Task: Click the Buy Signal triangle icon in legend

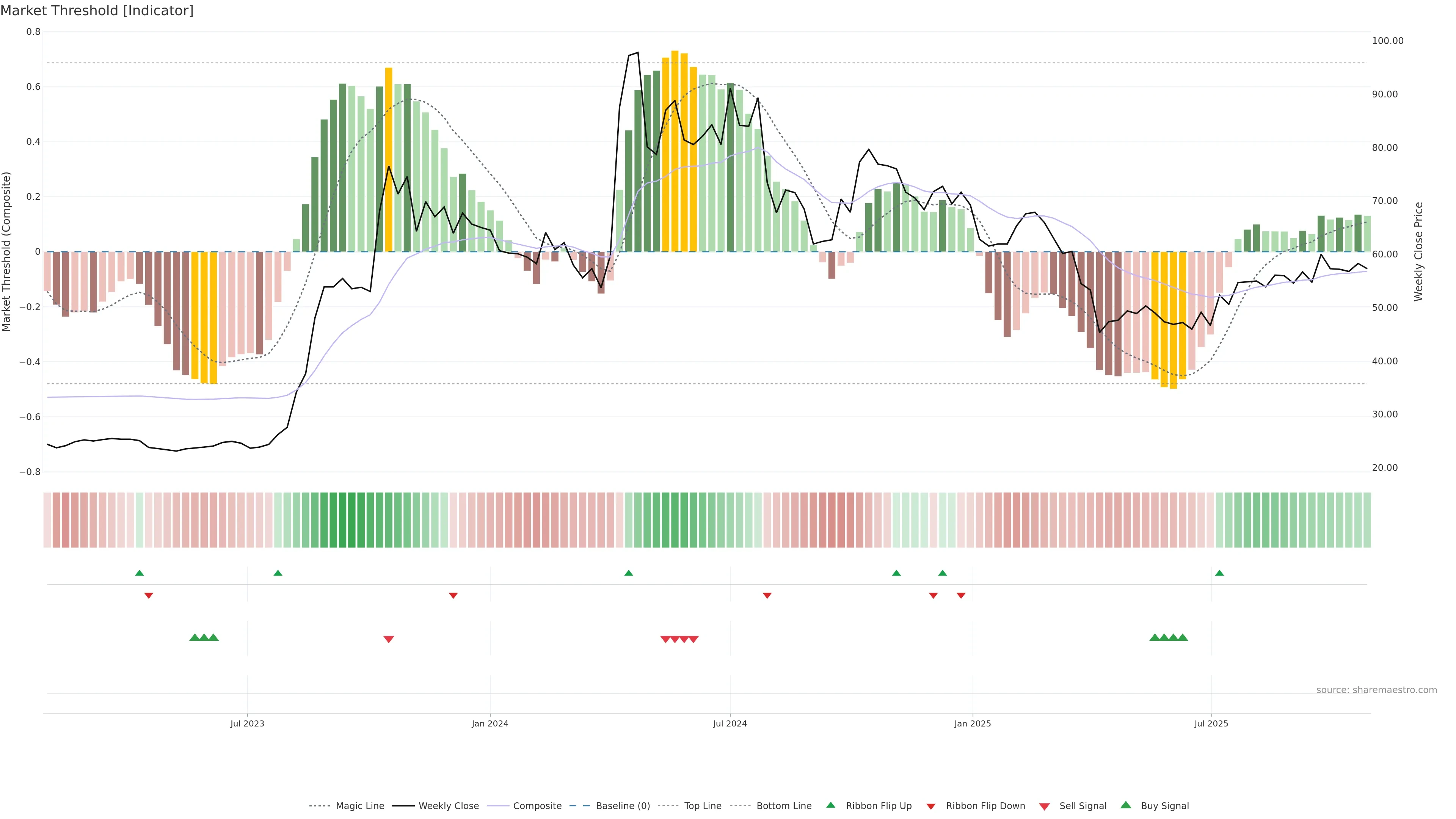Action: [1125, 805]
